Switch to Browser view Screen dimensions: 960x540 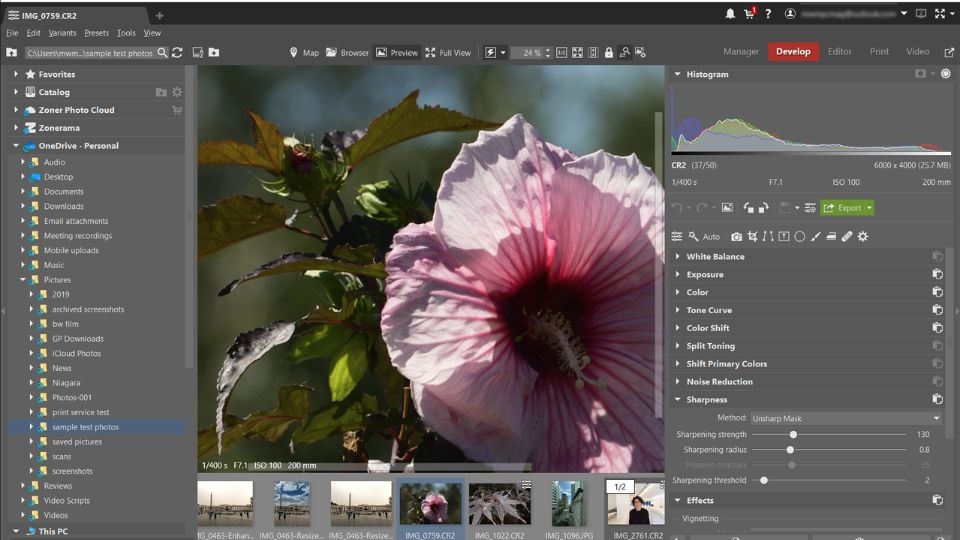tap(347, 53)
